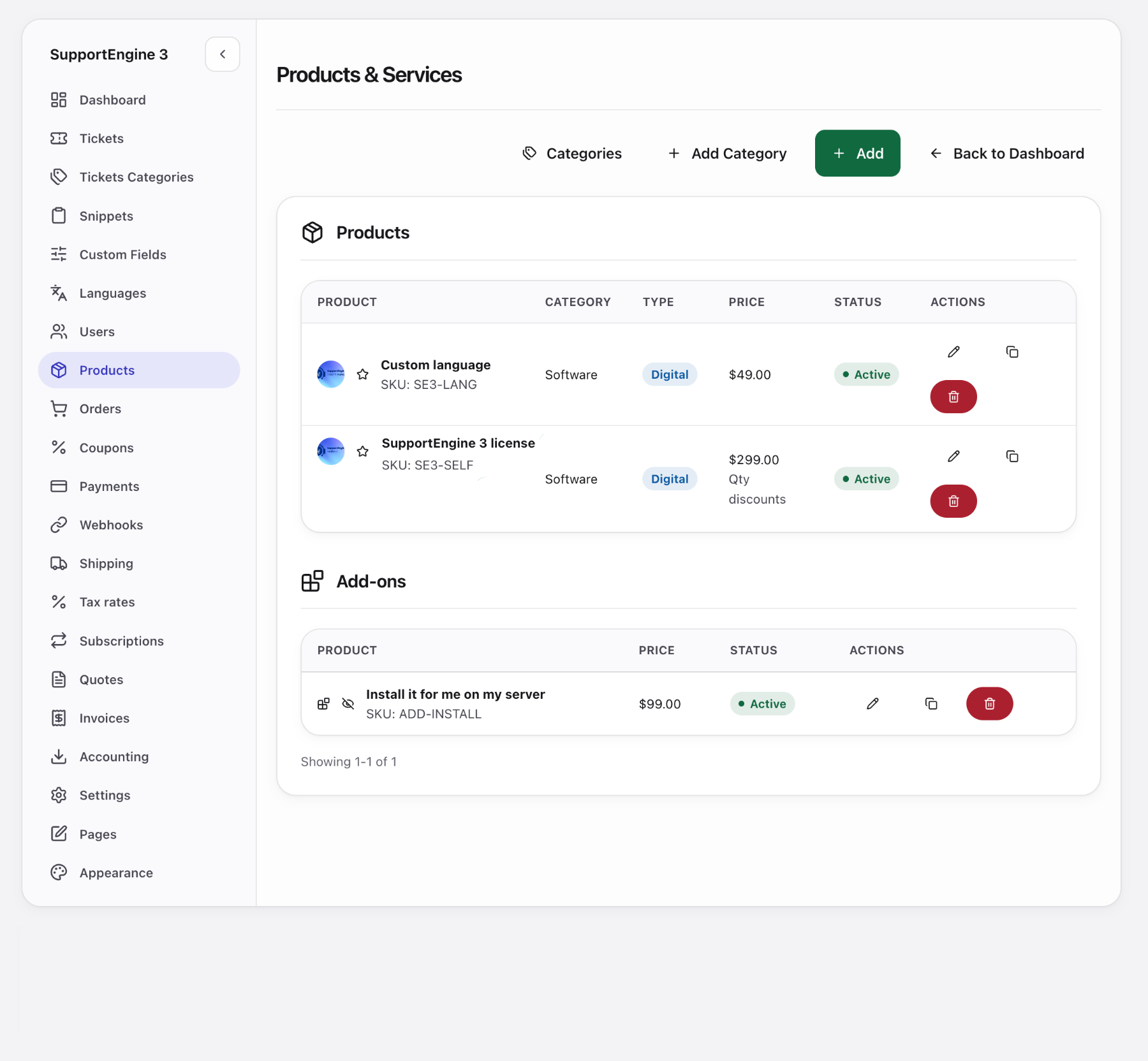Open Invoices page

(x=139, y=718)
